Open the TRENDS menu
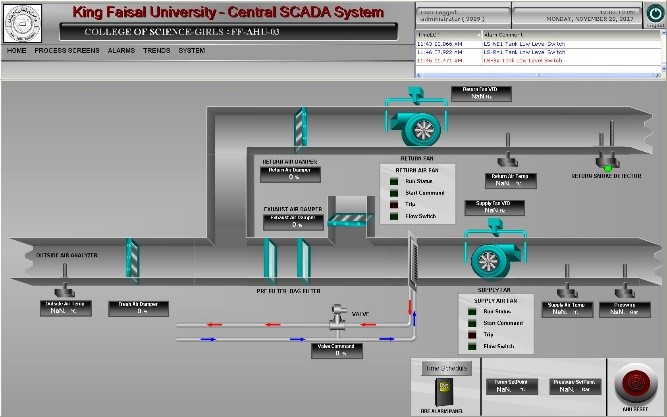The width and height of the screenshot is (667, 417). 157,50
